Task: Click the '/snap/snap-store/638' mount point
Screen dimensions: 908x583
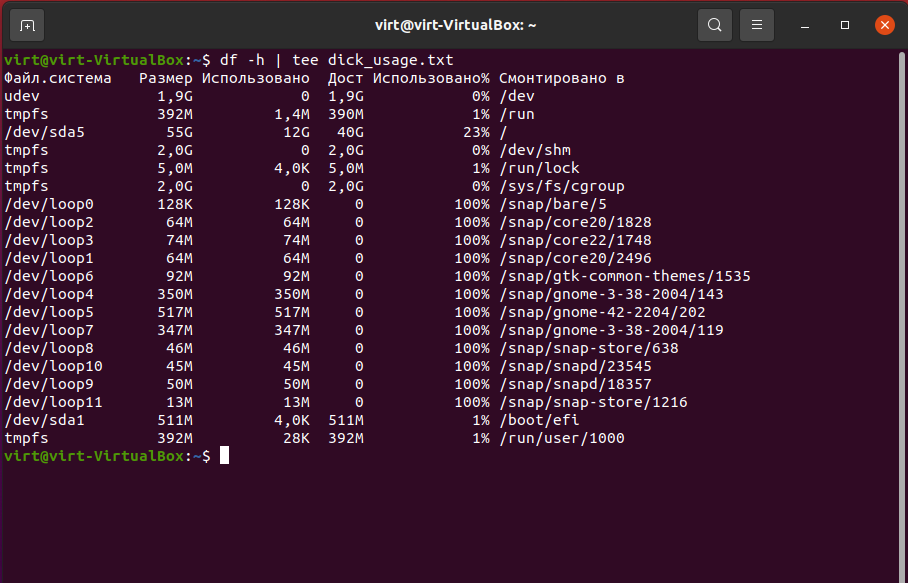Action: [x=589, y=348]
